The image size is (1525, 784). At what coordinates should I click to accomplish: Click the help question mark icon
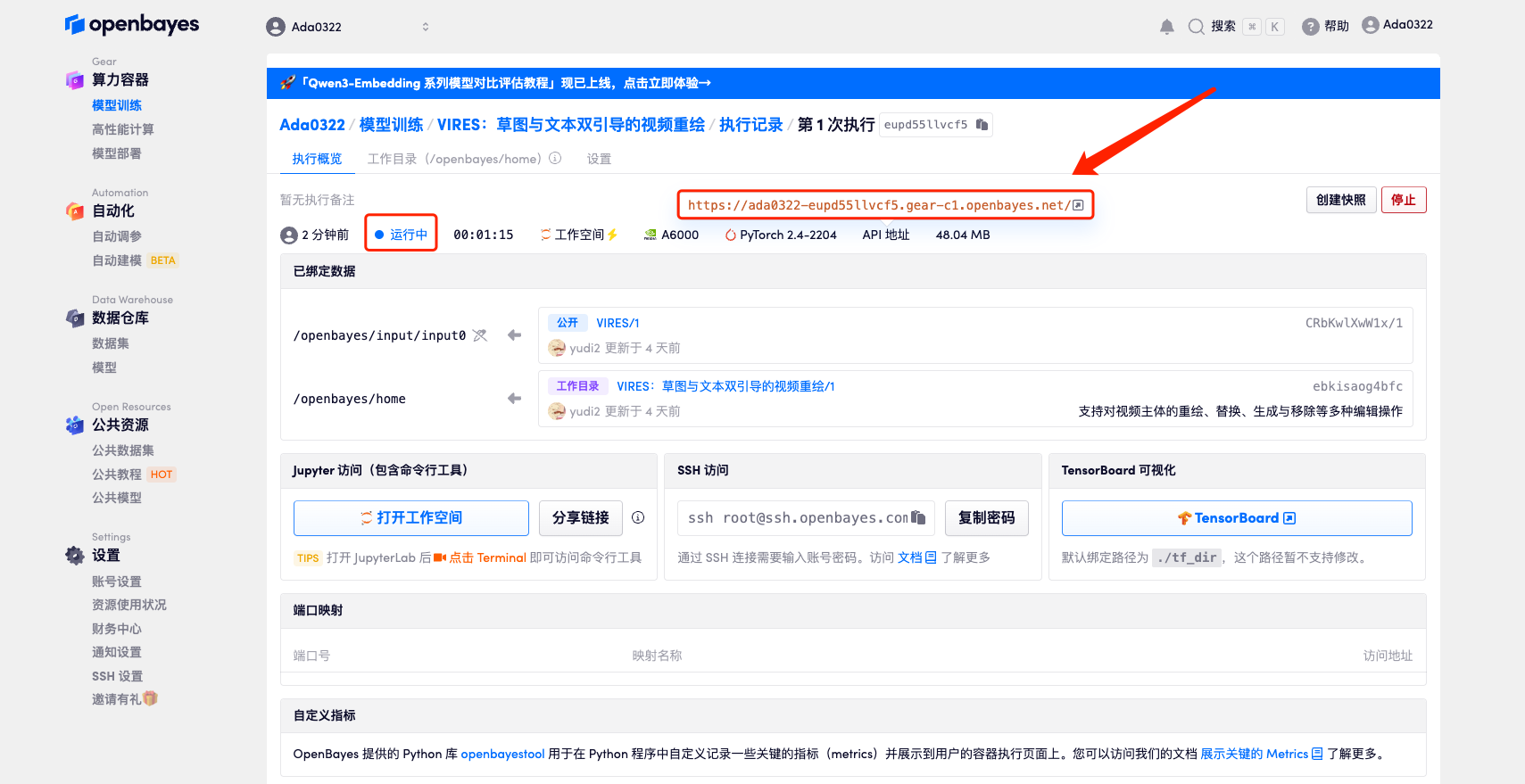[1310, 27]
